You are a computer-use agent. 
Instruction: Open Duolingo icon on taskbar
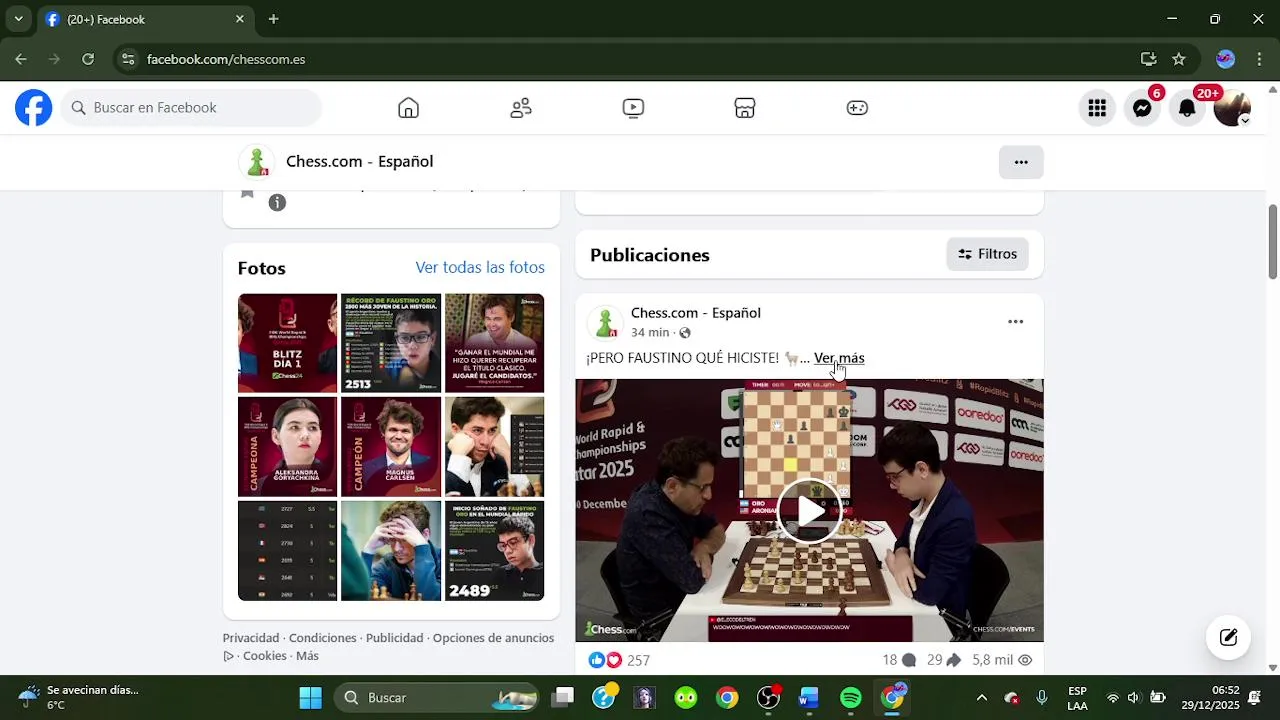point(685,698)
